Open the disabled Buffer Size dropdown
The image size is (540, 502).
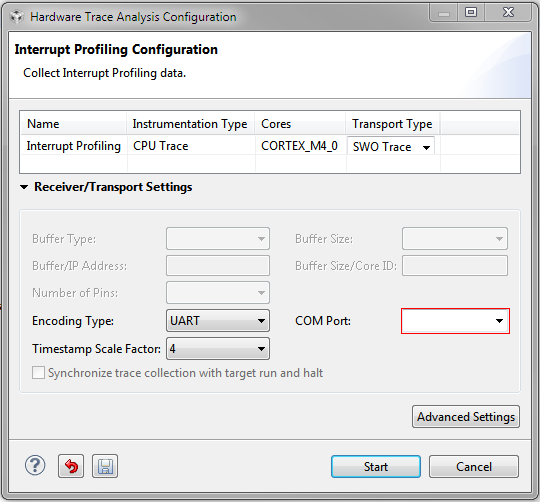click(455, 239)
